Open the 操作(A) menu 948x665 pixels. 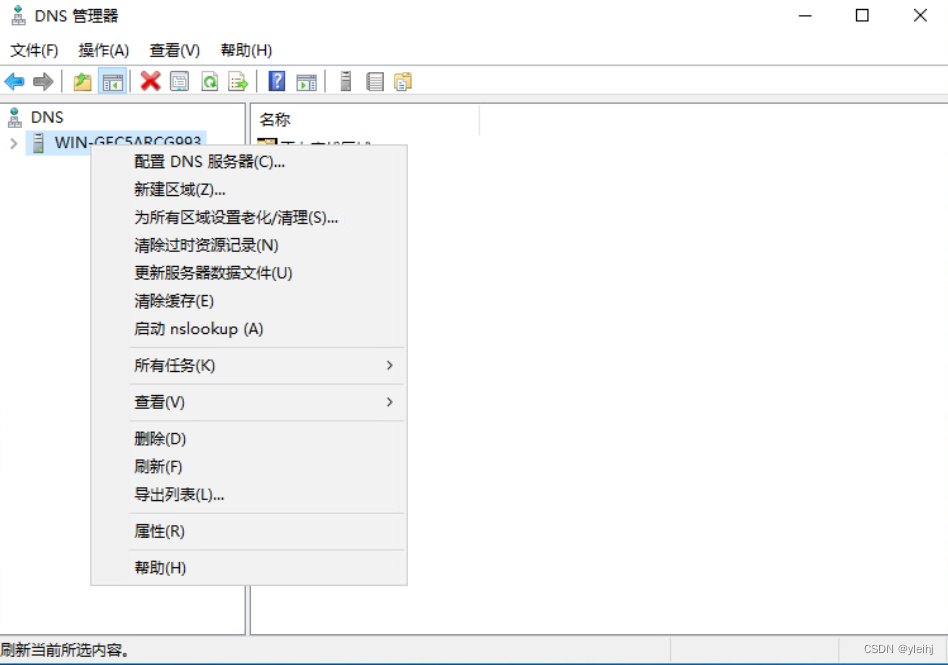[x=104, y=50]
